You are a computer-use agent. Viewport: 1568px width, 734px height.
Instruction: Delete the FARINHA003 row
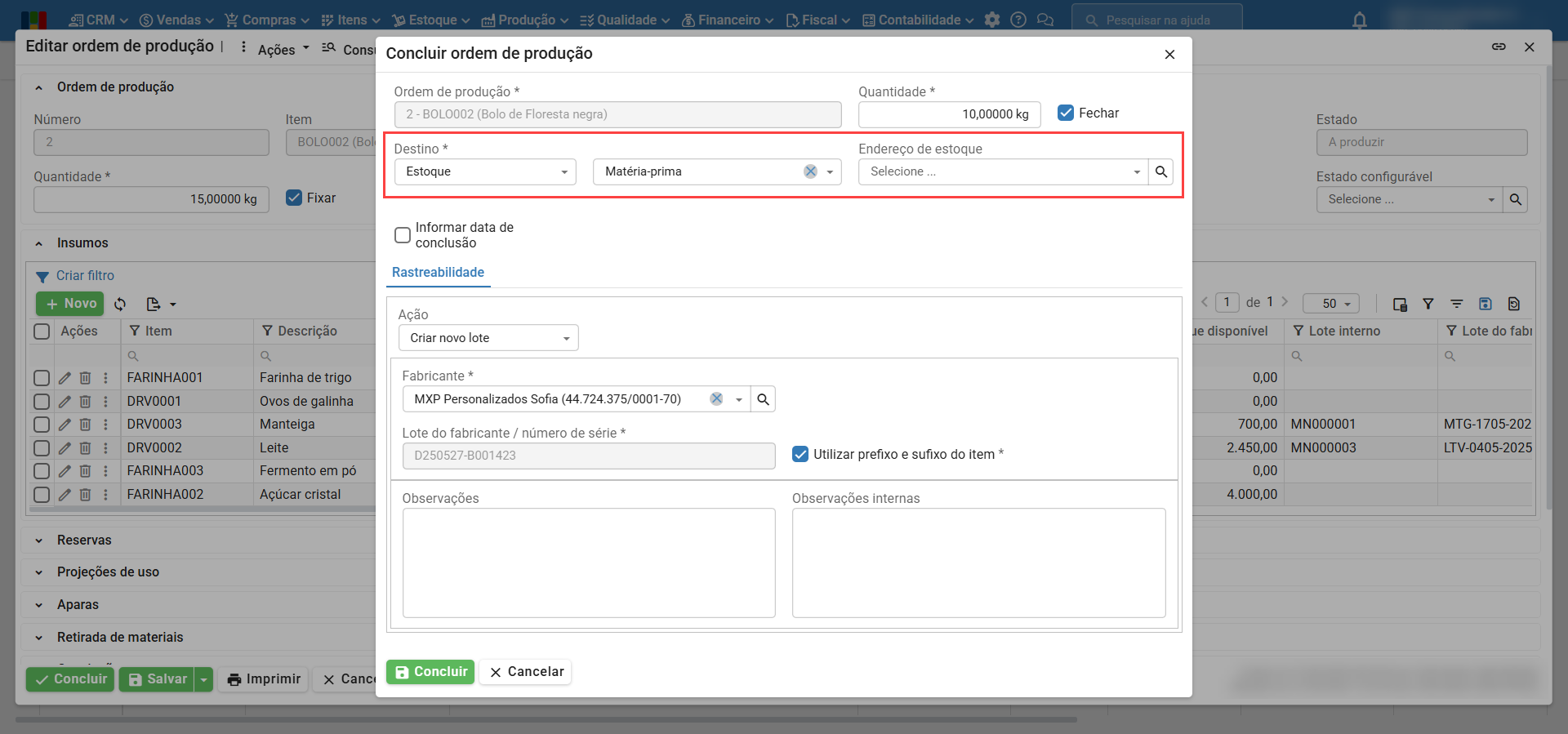(x=85, y=471)
